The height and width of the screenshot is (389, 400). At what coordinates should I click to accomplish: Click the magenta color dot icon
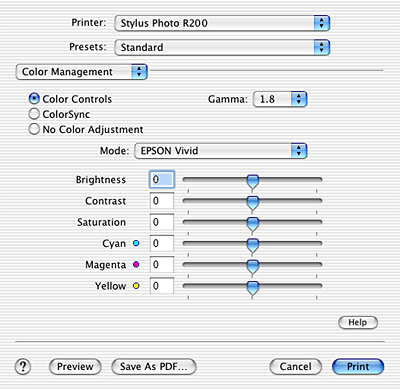coord(136,265)
